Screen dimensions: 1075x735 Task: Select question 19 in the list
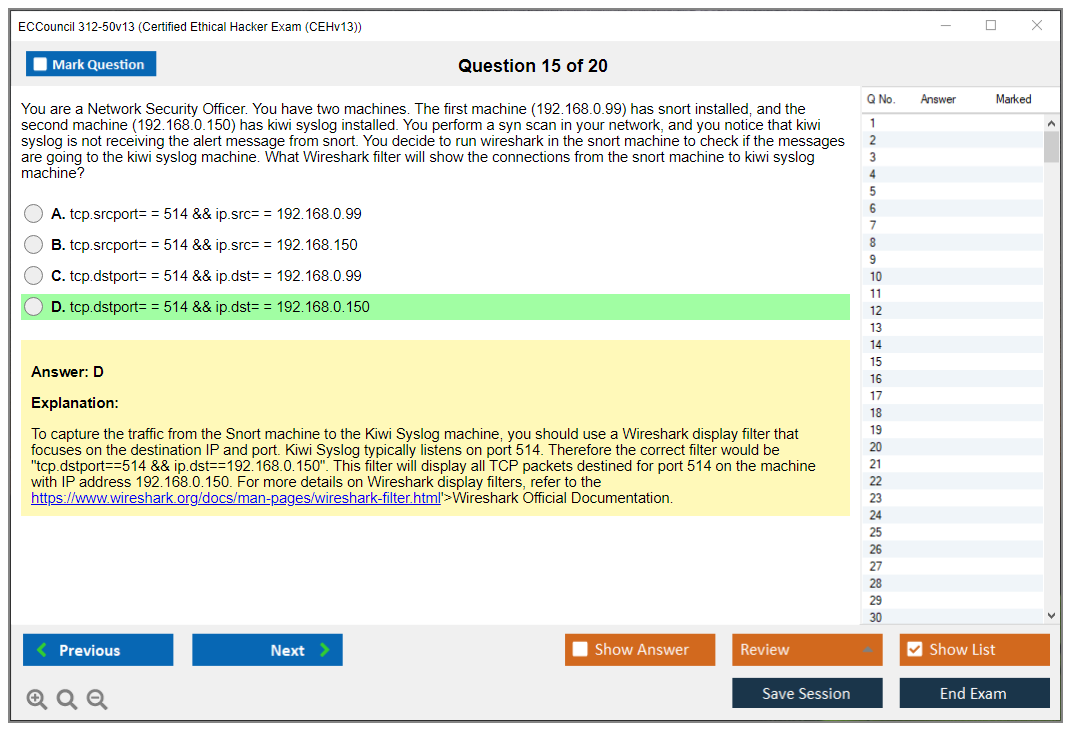tap(953, 430)
